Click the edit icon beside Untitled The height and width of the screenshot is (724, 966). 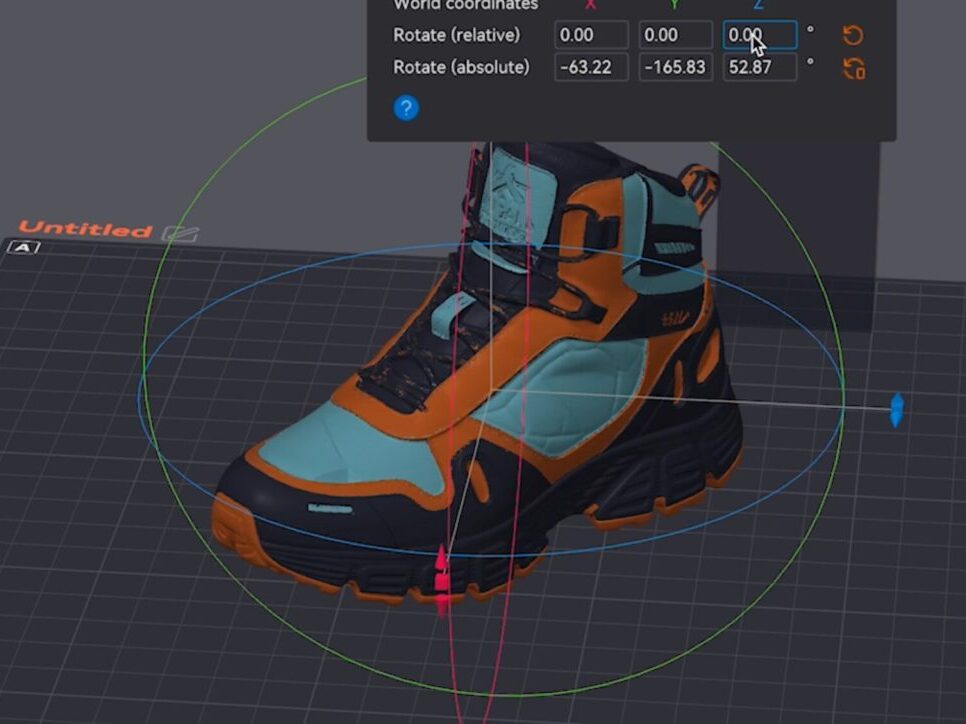[x=180, y=232]
